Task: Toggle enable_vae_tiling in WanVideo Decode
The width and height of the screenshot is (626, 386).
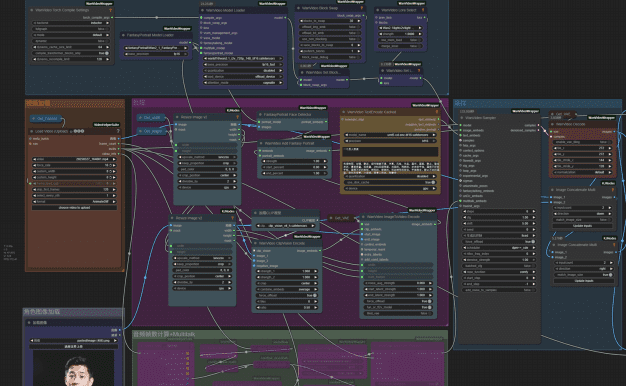Action: pyautogui.click(x=582, y=142)
